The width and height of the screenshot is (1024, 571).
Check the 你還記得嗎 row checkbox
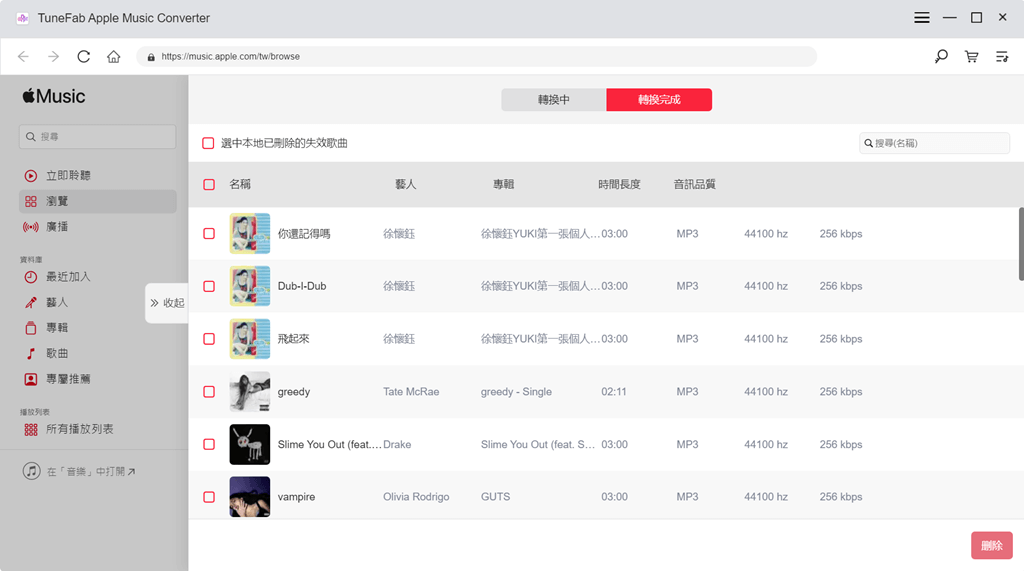209,234
